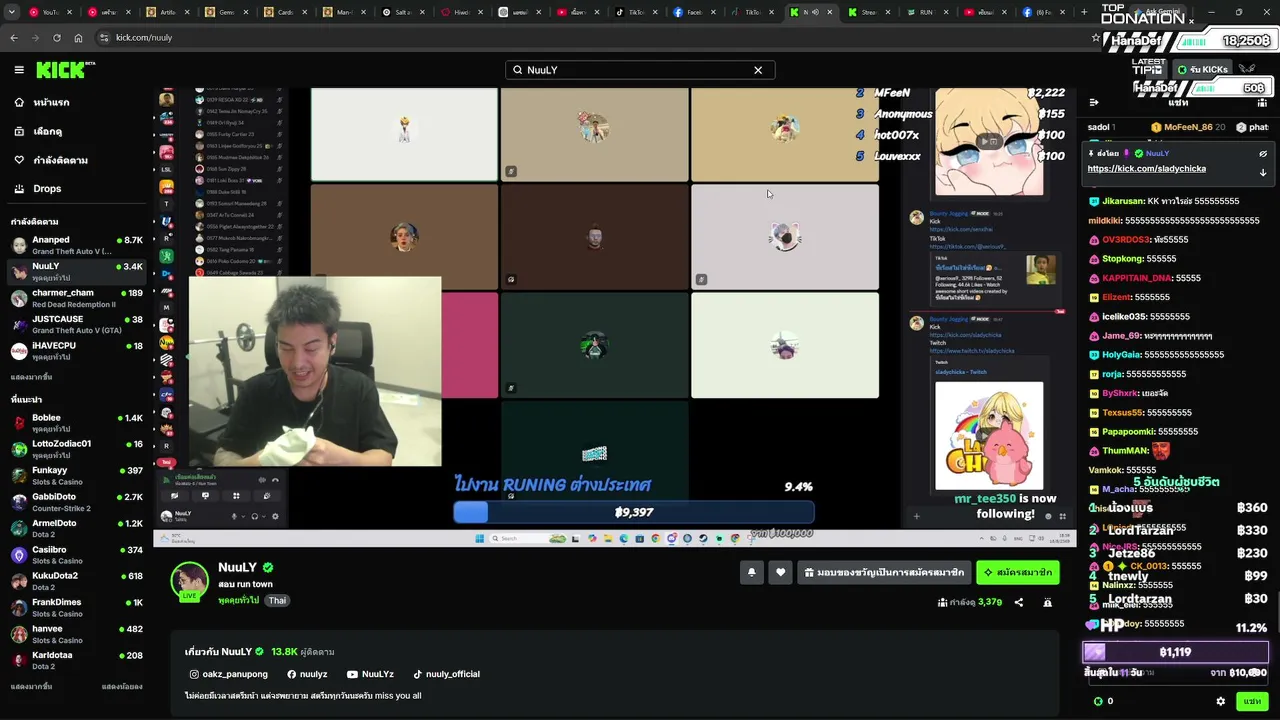The width and height of the screenshot is (1280, 720).
Task: Select Bobiee in recommended channels
Action: pos(77,422)
